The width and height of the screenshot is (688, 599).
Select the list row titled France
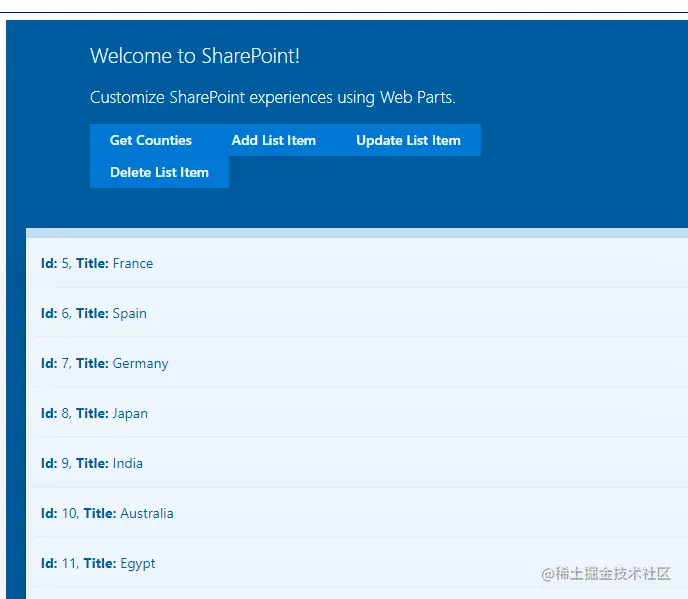click(362, 263)
